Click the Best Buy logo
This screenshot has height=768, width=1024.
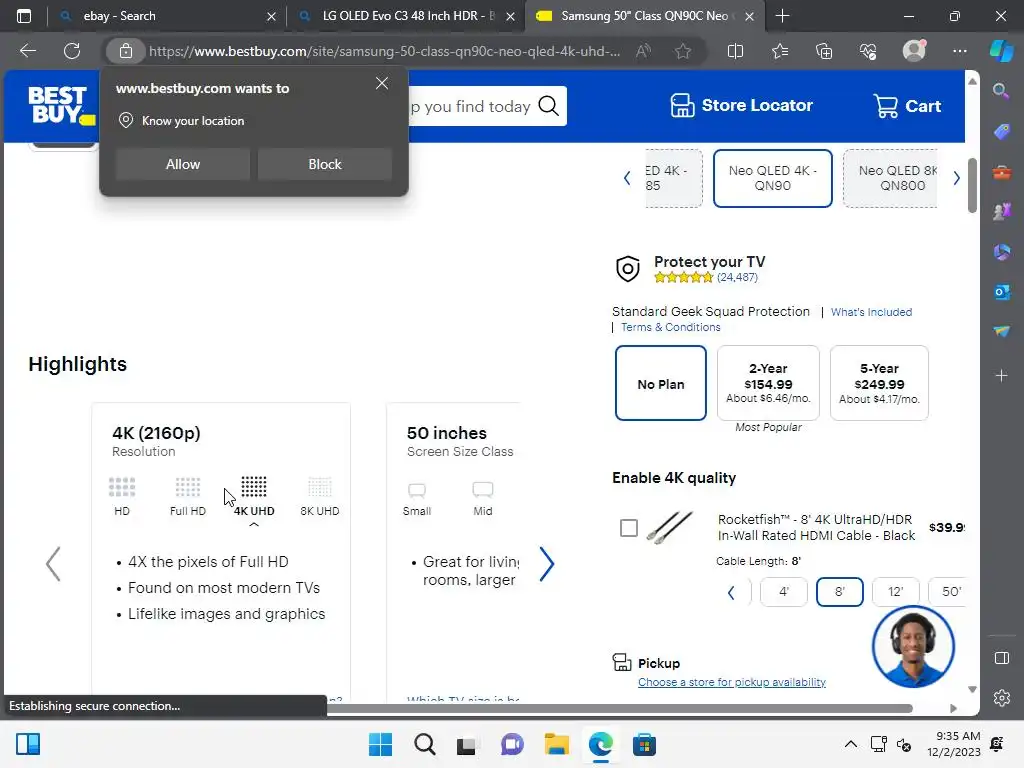[61, 105]
